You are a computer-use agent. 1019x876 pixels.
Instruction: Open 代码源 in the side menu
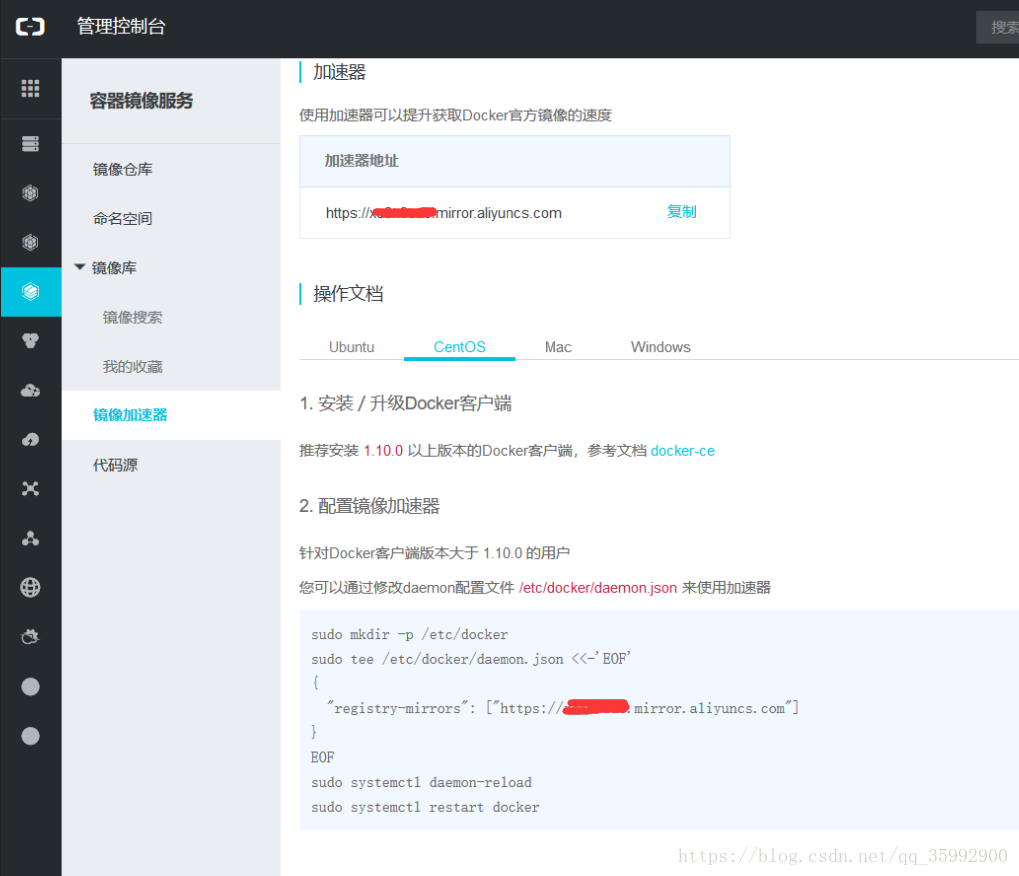click(115, 465)
